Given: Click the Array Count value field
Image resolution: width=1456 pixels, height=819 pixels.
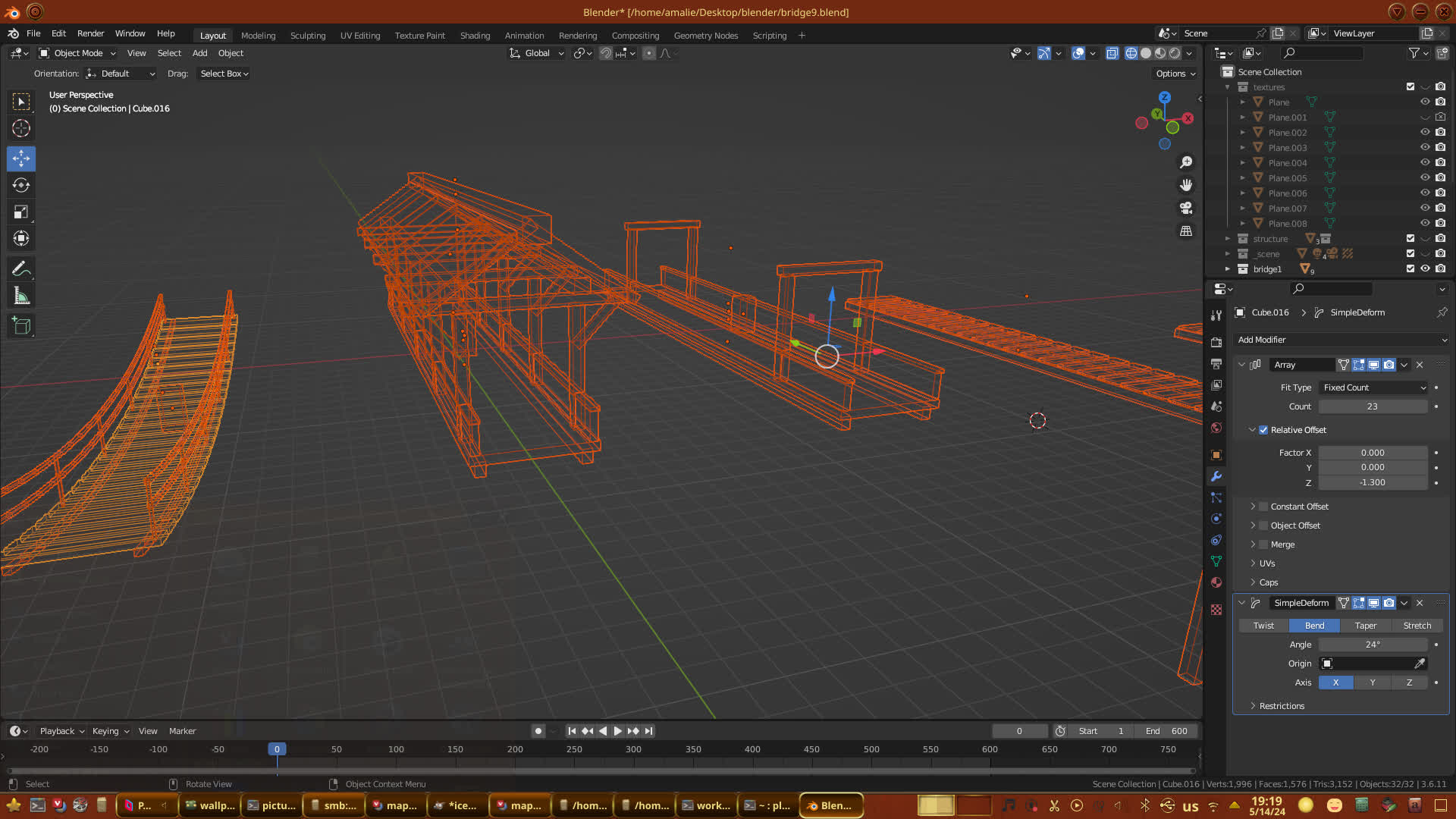Looking at the screenshot, I should [x=1372, y=406].
